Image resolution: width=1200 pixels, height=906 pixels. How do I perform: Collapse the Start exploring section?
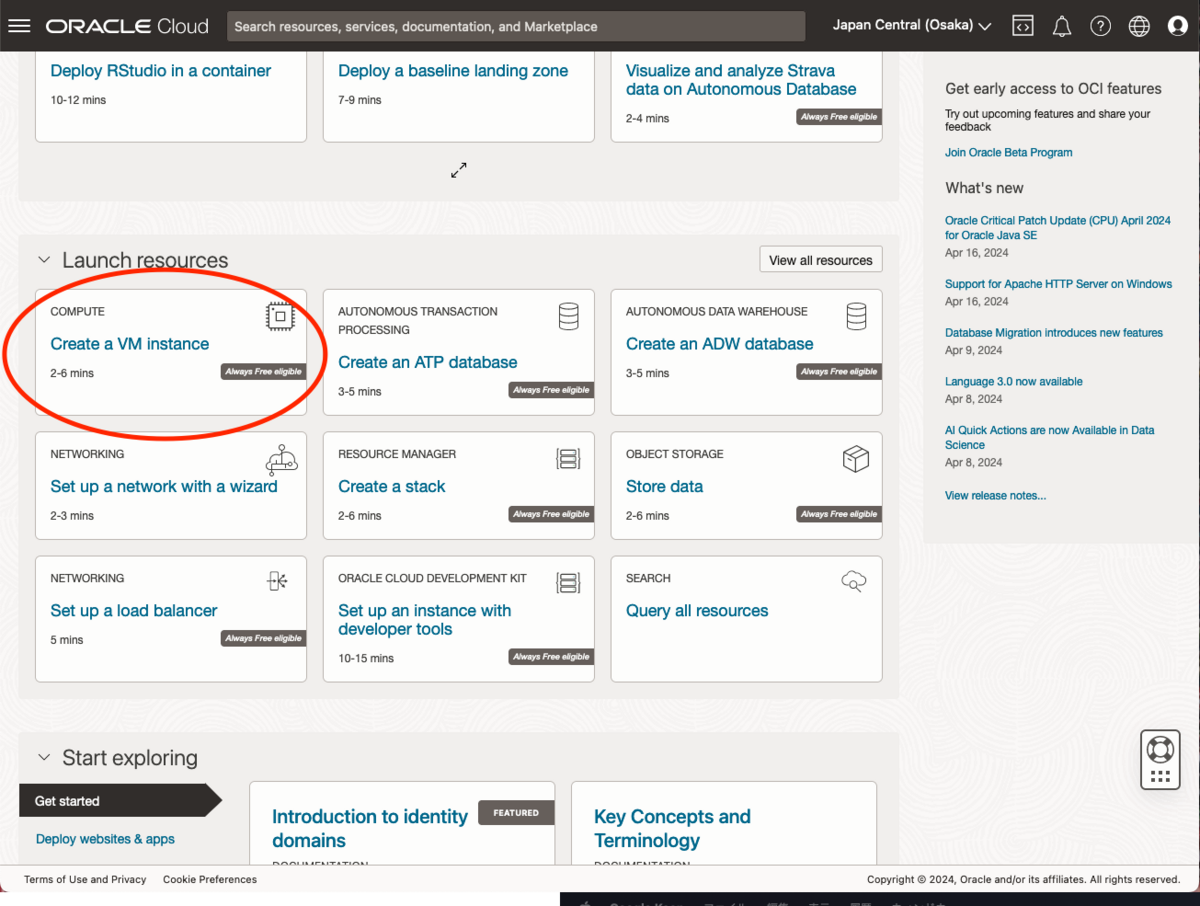click(43, 758)
